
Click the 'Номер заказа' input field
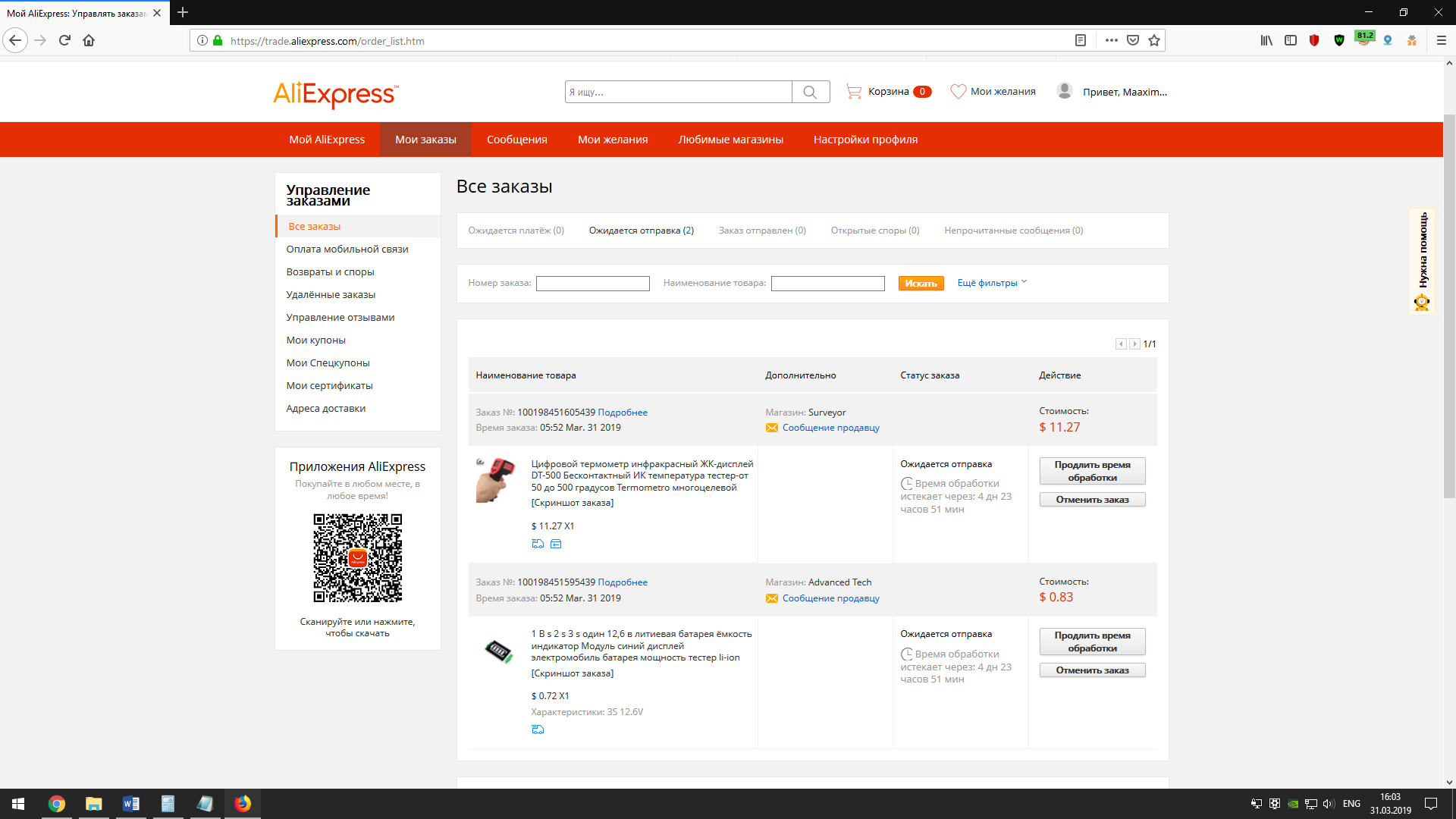click(x=593, y=284)
